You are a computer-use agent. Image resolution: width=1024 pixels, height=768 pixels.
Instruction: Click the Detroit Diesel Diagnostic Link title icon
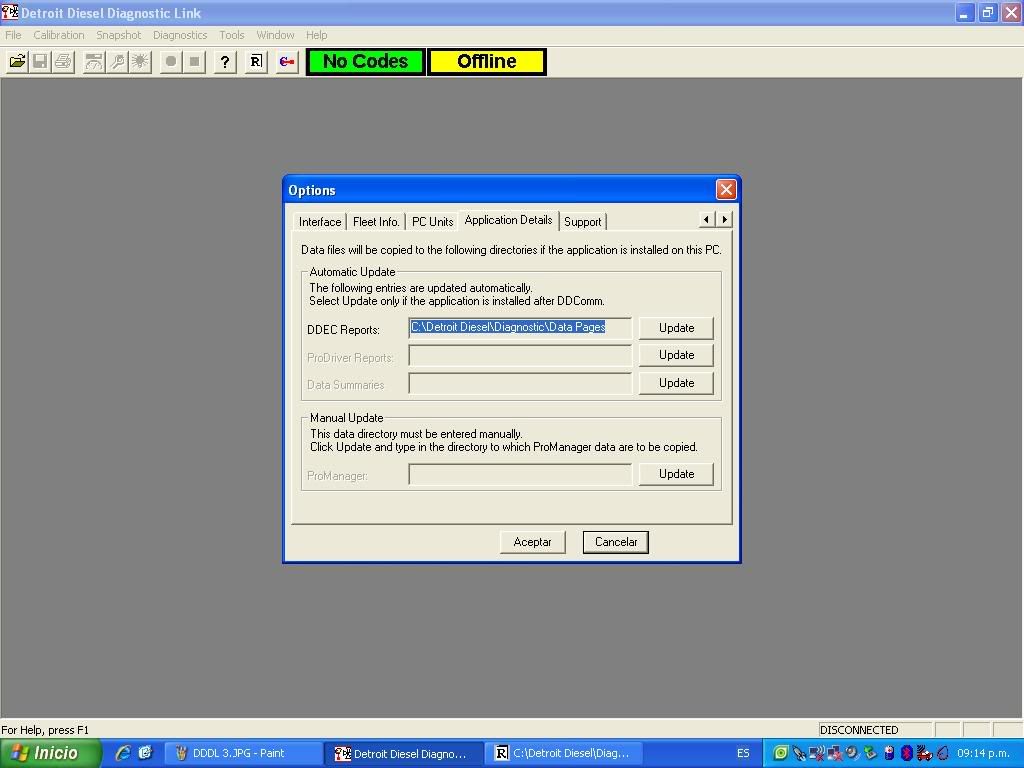[10, 12]
